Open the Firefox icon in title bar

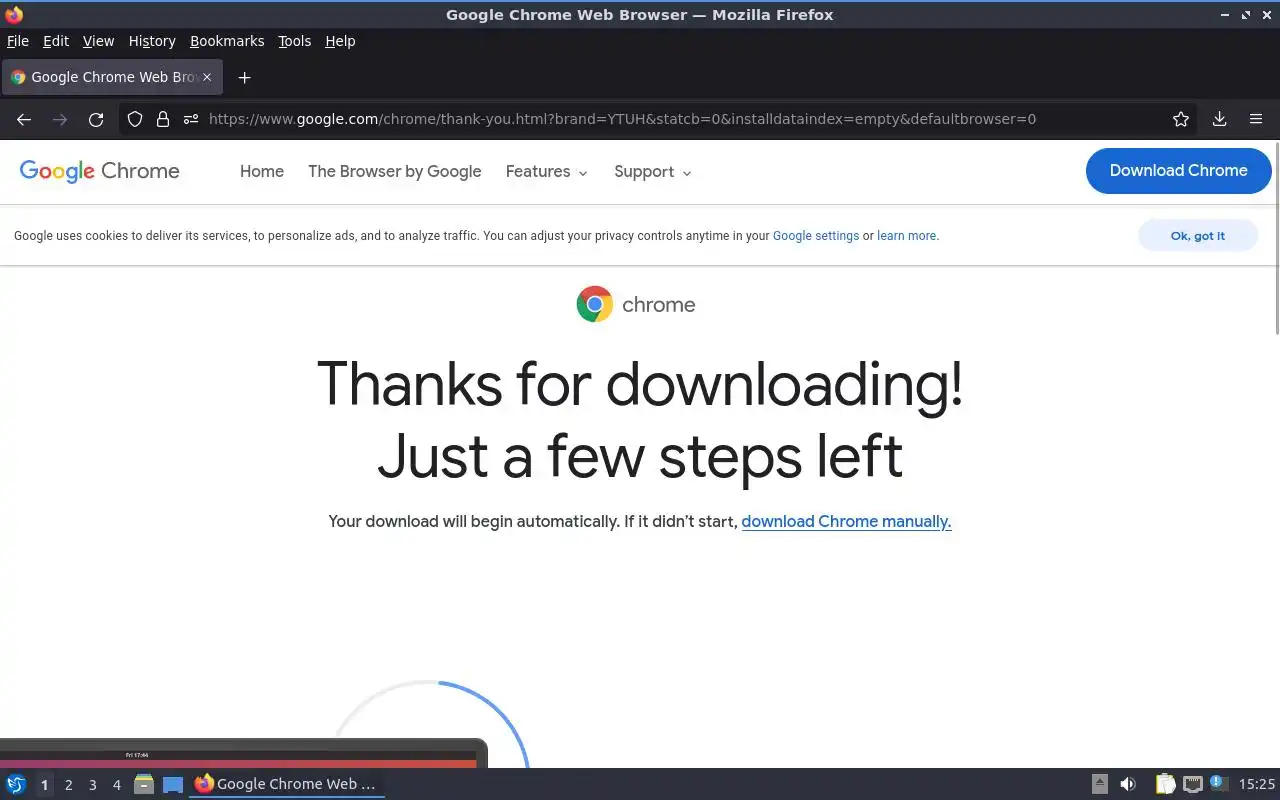point(14,14)
